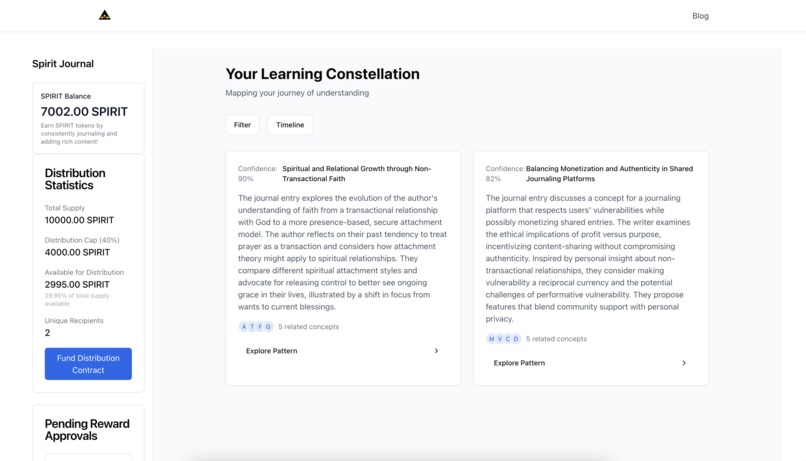Select the Spiritual and Relational Growth card title
806x461 pixels.
coord(357,174)
